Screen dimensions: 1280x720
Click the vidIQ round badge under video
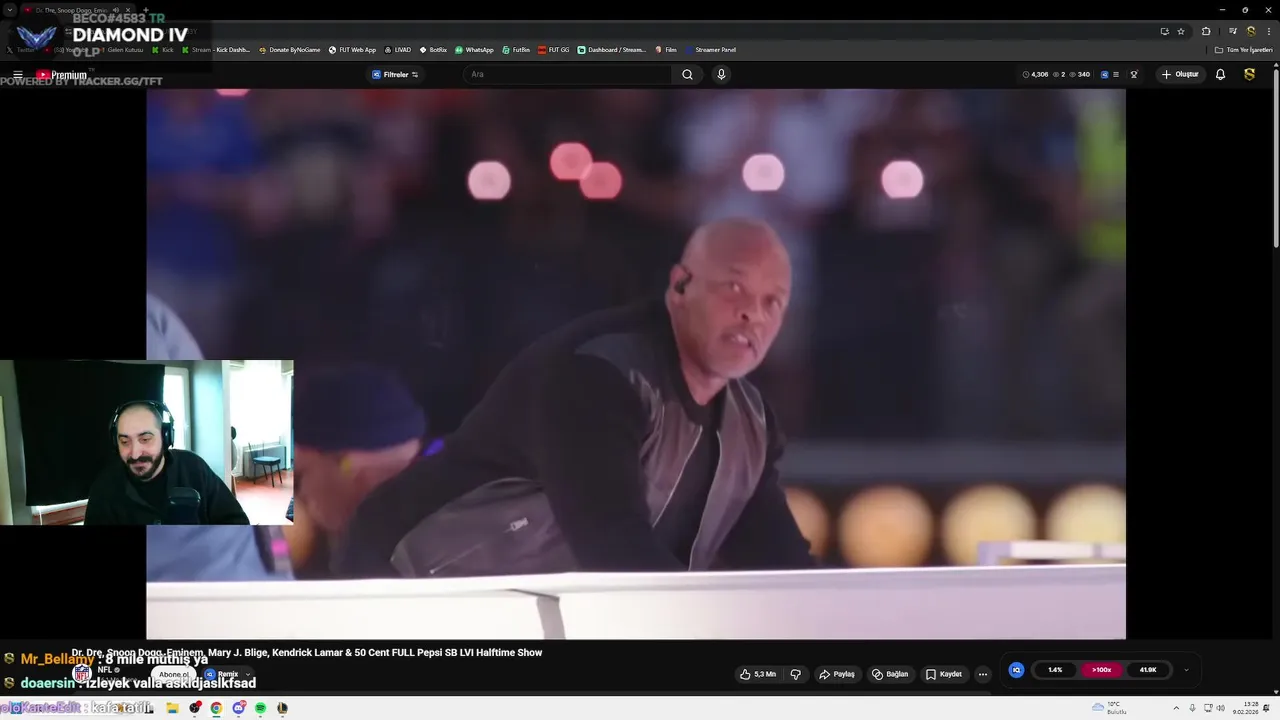(x=1016, y=670)
